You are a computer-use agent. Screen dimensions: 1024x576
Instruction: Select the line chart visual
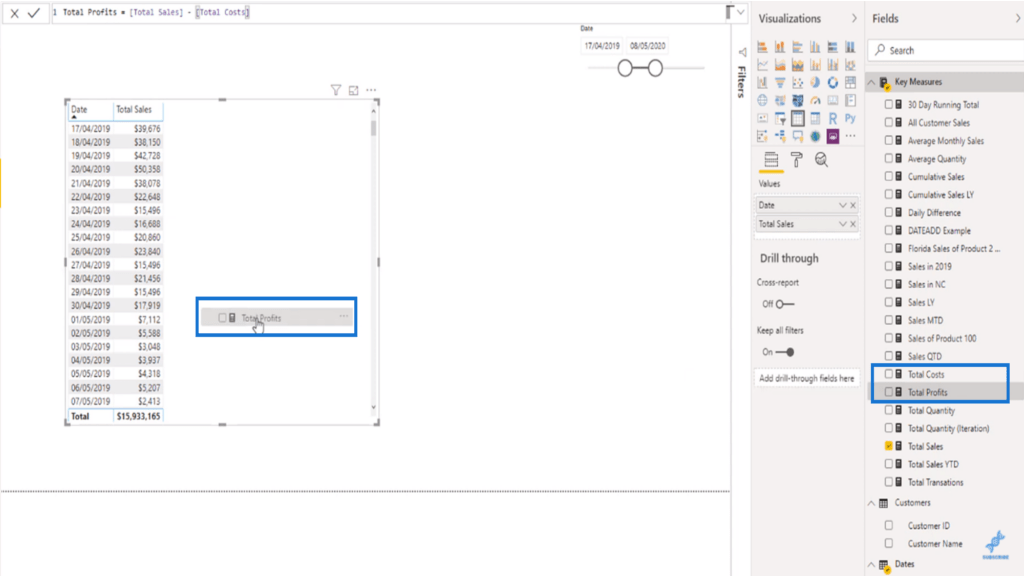click(x=762, y=65)
